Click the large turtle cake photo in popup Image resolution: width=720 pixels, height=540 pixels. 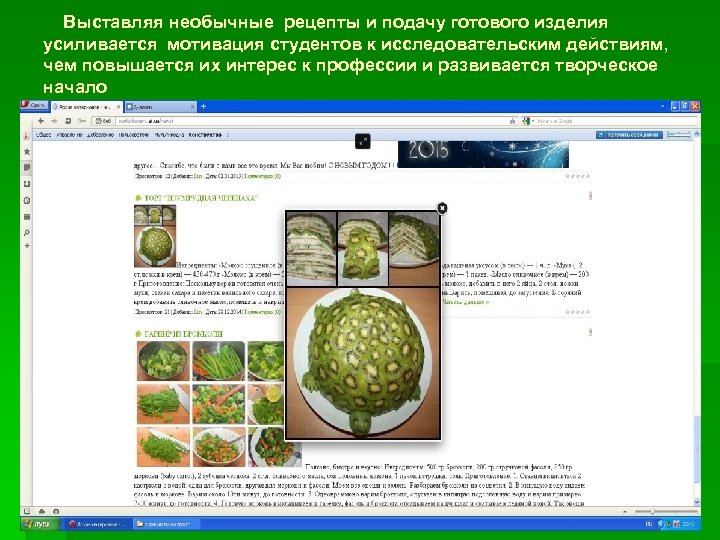363,363
